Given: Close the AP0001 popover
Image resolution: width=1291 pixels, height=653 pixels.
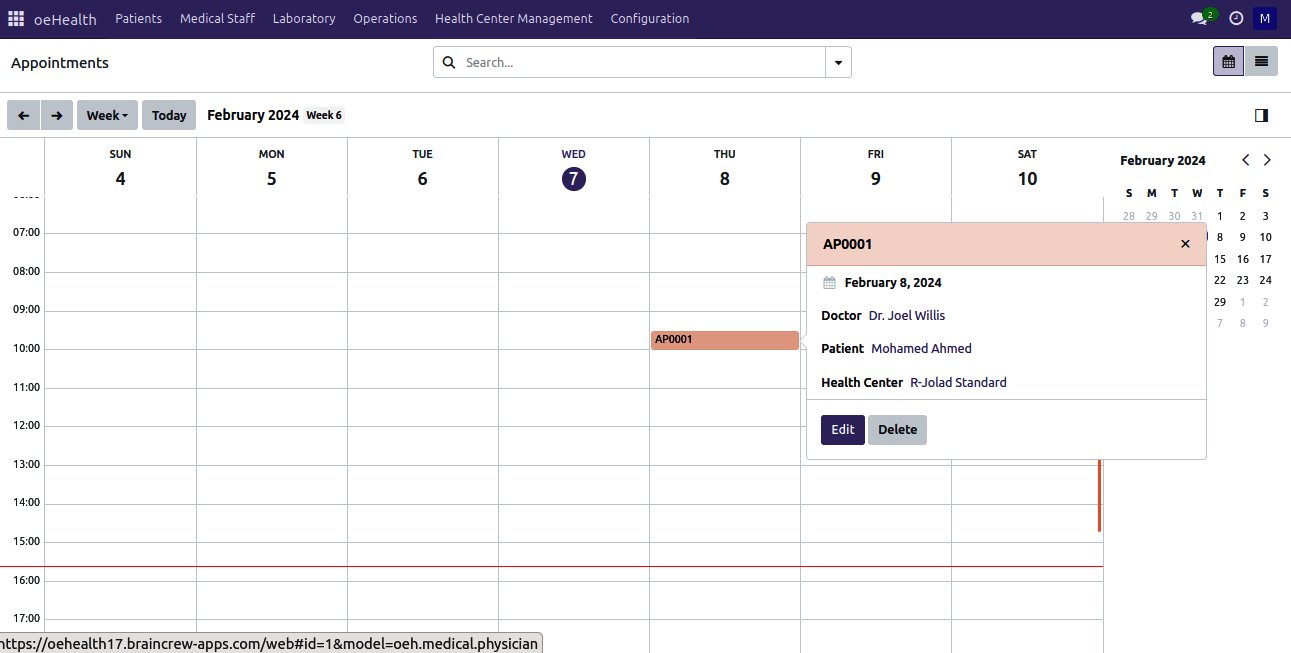Looking at the screenshot, I should pyautogui.click(x=1185, y=244).
